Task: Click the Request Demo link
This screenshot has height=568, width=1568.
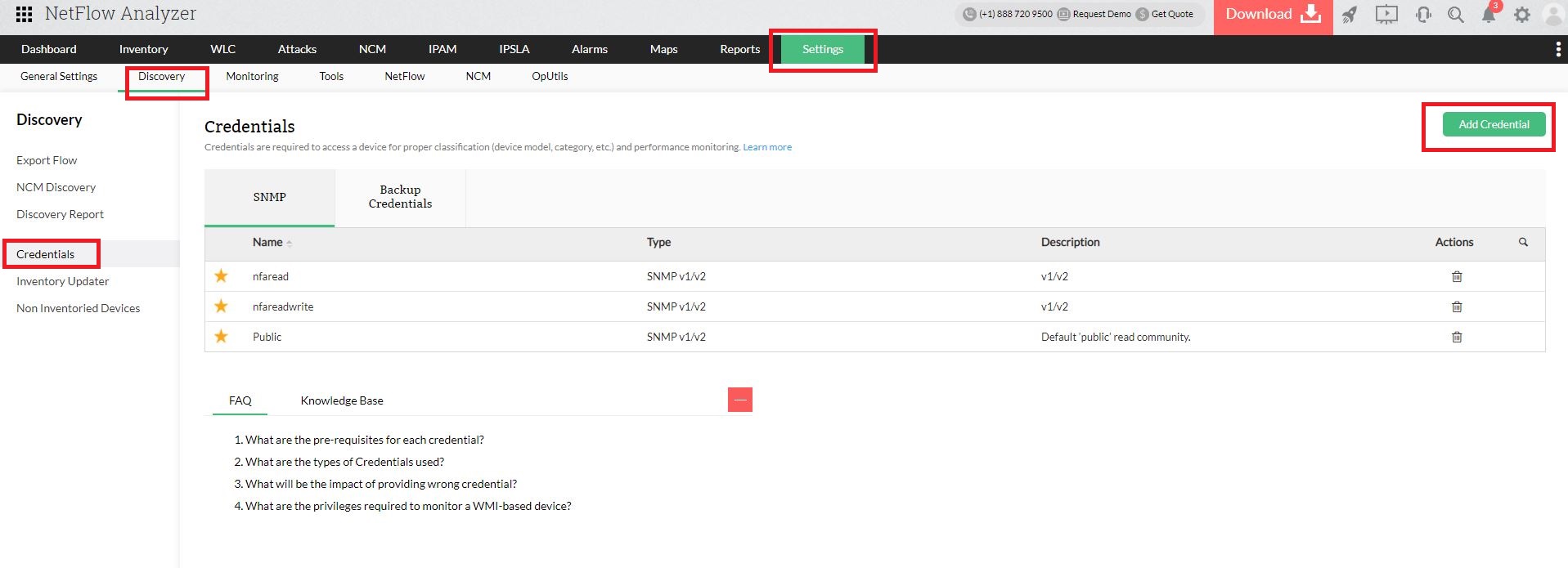Action: [x=1094, y=14]
